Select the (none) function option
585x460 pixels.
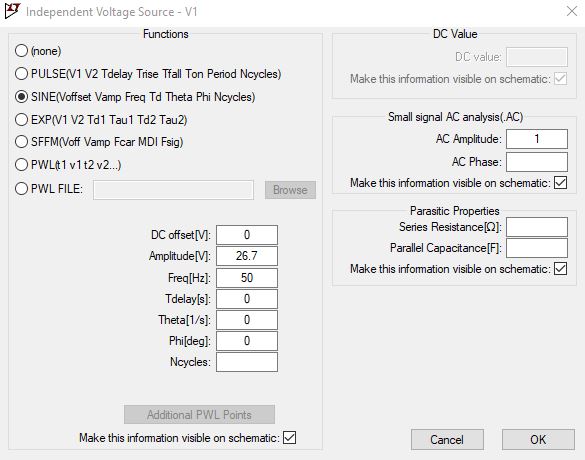coord(21,51)
